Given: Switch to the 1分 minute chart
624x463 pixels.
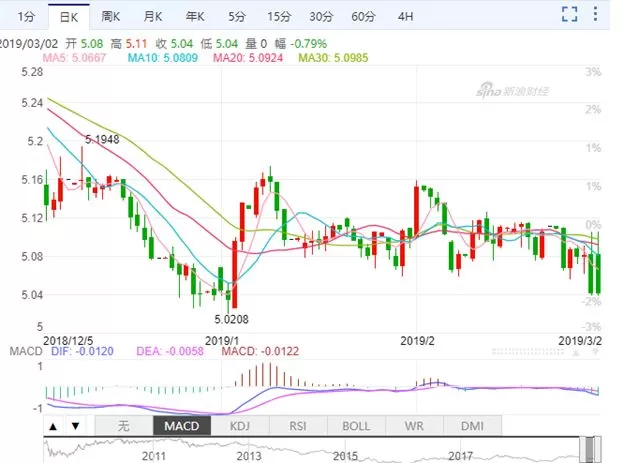Looking at the screenshot, I should (x=26, y=17).
